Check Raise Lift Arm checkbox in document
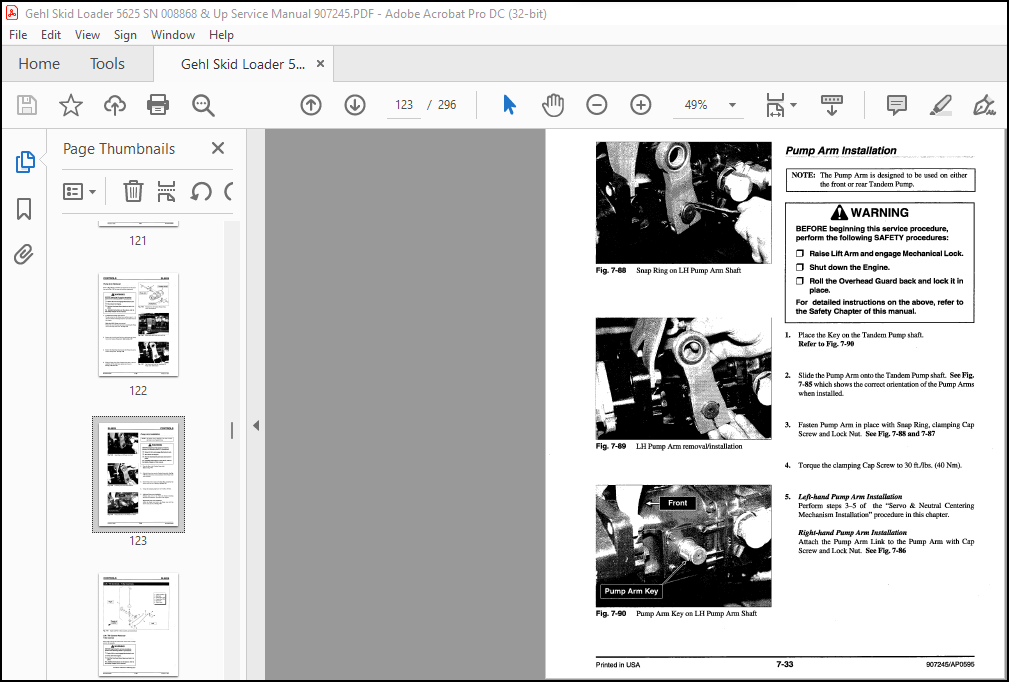The image size is (1009, 682). tap(800, 253)
